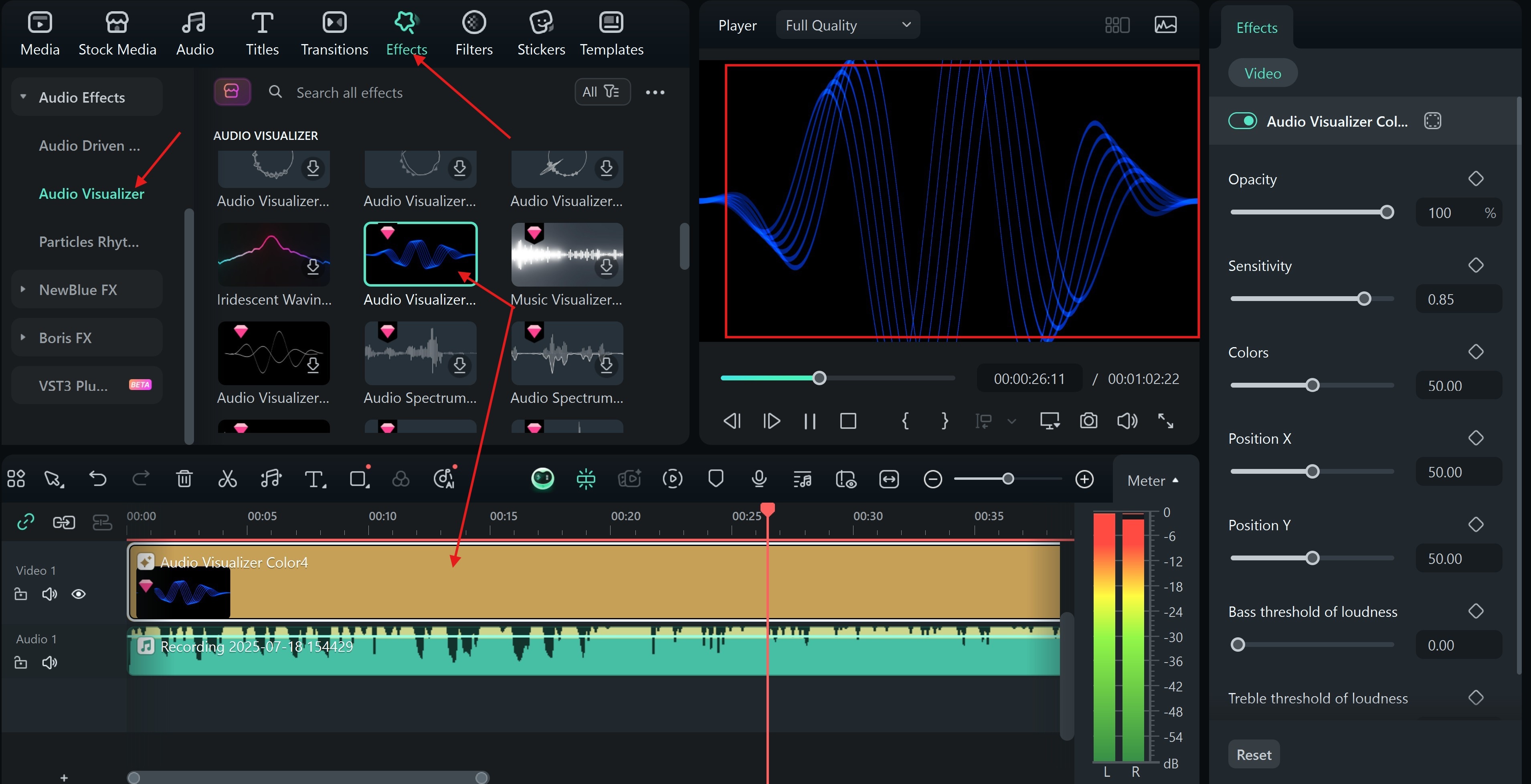Add keyframe for Colors
Image resolution: width=1531 pixels, height=784 pixels.
1476,351
